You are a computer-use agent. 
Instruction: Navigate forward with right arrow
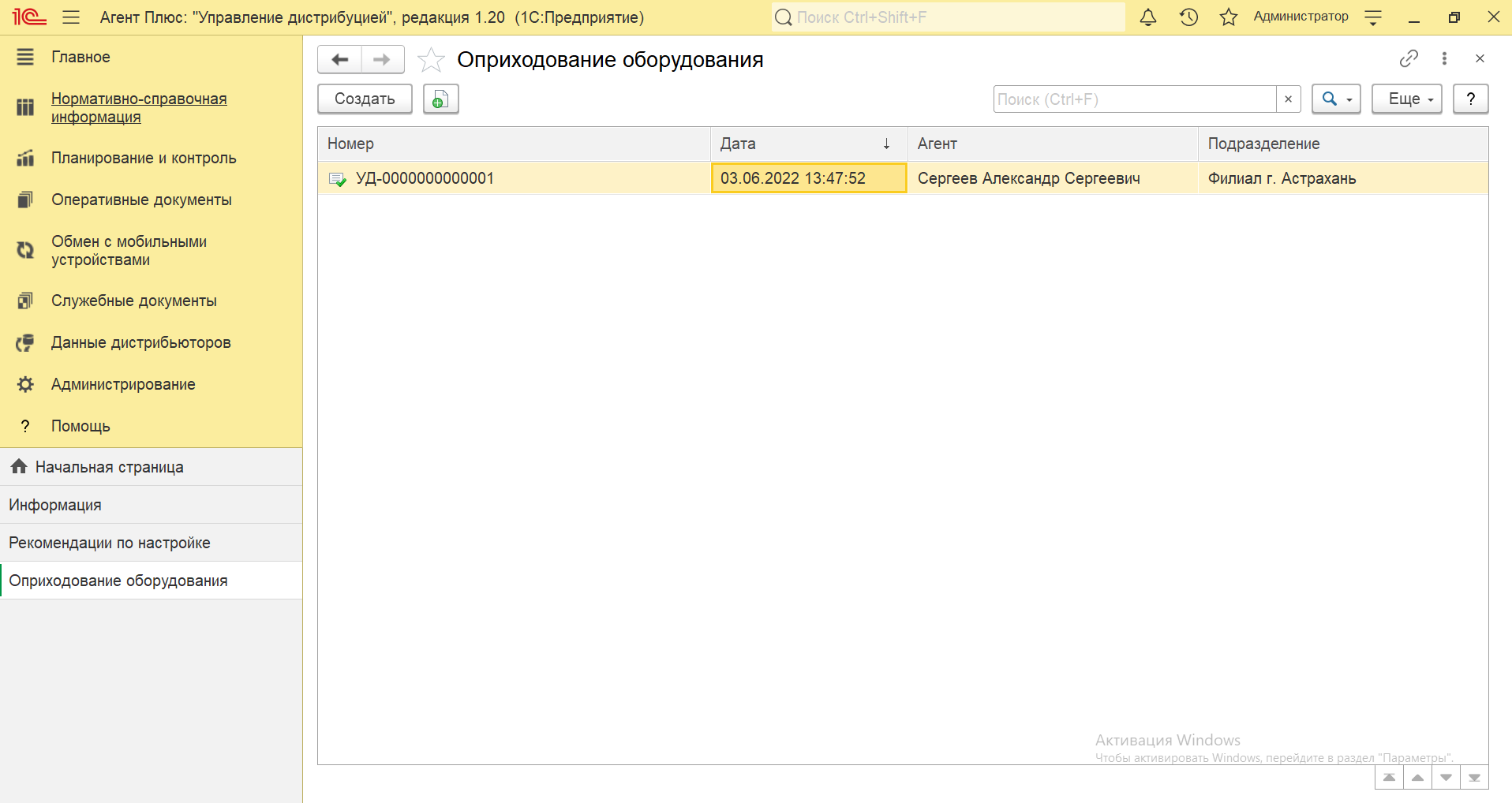click(382, 60)
